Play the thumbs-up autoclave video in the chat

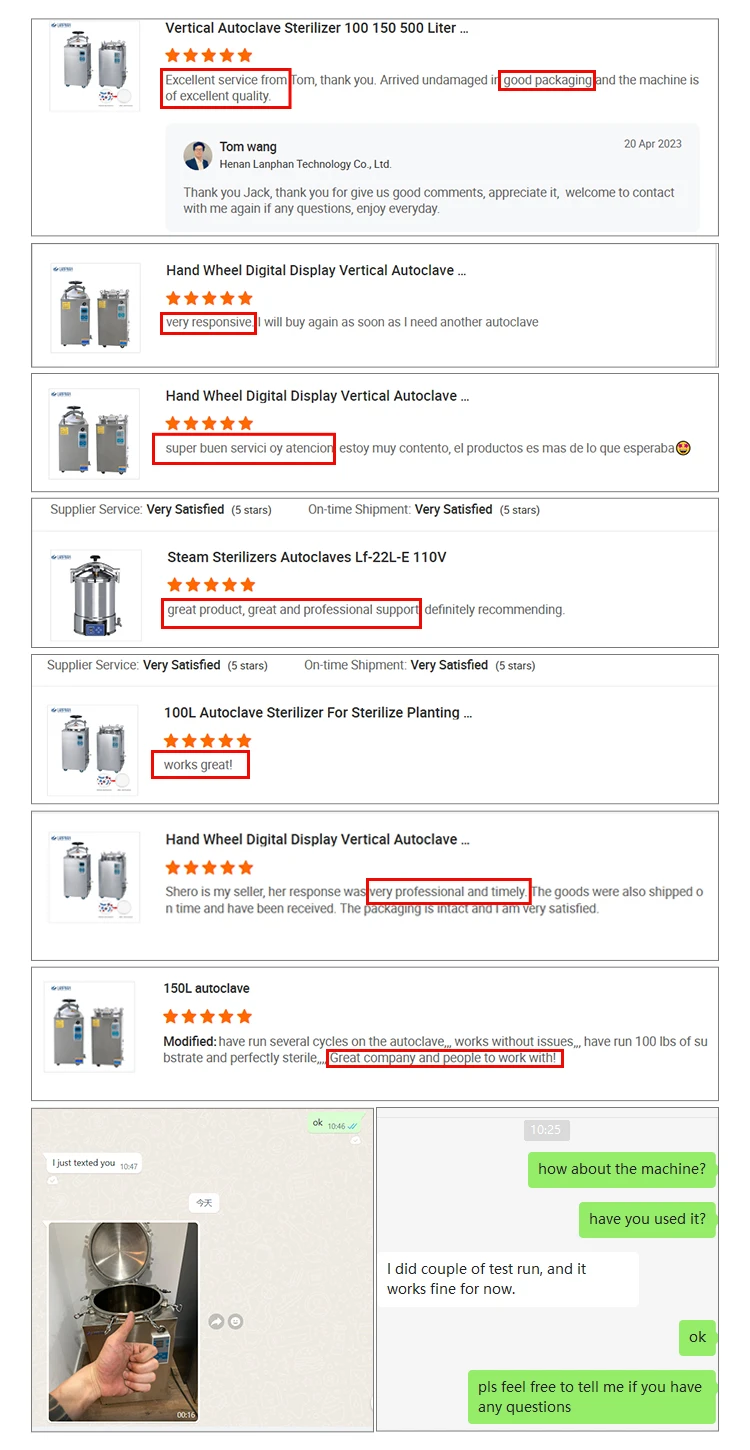(124, 1322)
